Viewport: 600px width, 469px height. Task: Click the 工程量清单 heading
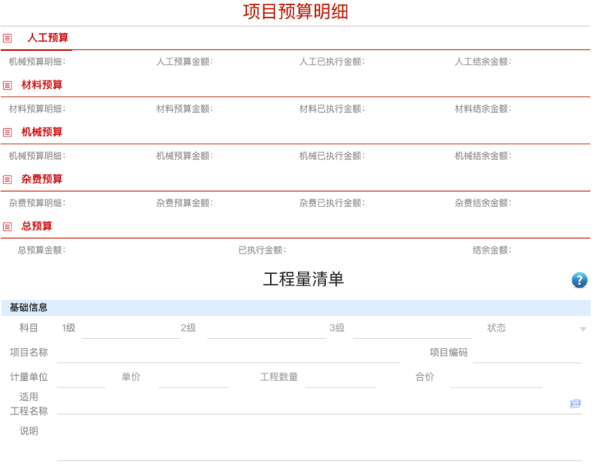pos(303,279)
